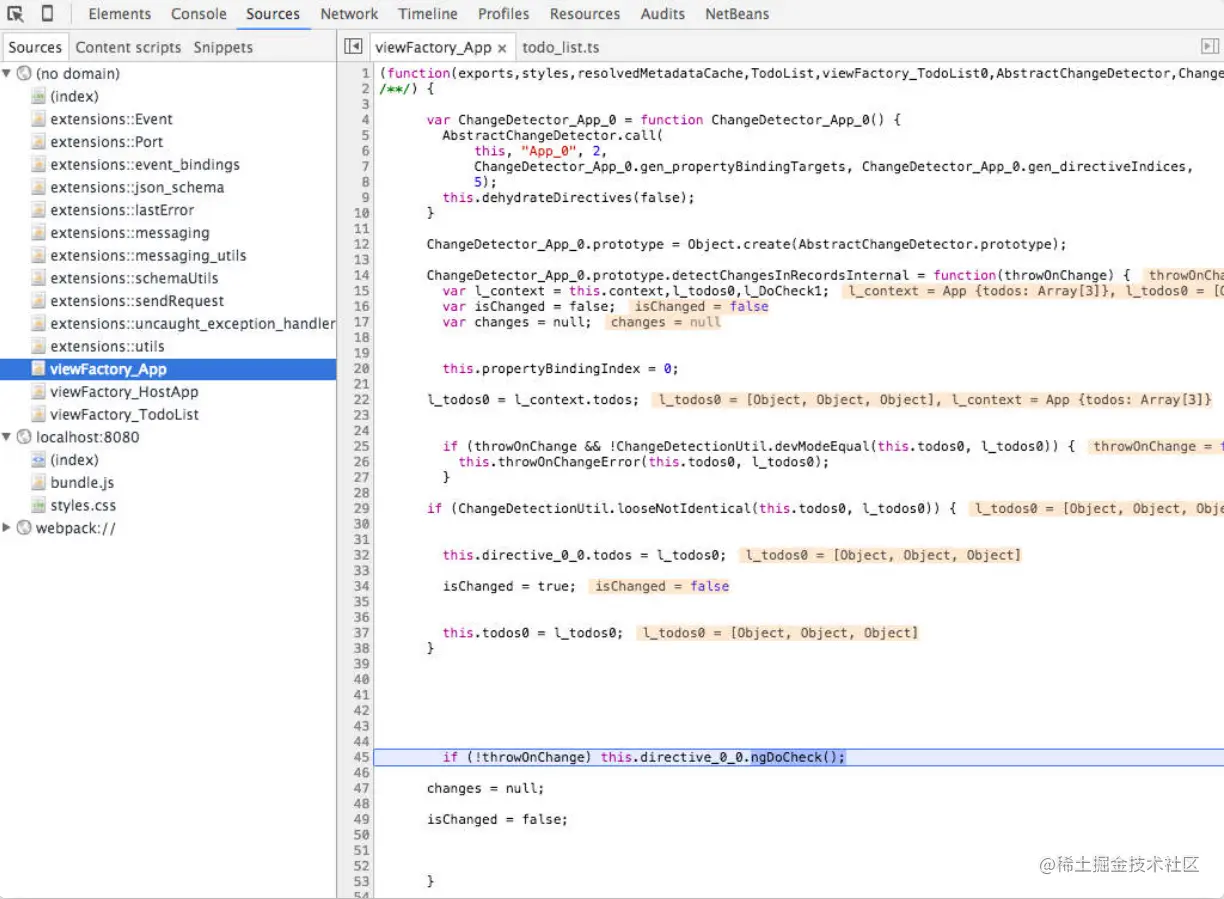This screenshot has height=899, width=1224.
Task: Open extensions::utils file
Action: [107, 346]
